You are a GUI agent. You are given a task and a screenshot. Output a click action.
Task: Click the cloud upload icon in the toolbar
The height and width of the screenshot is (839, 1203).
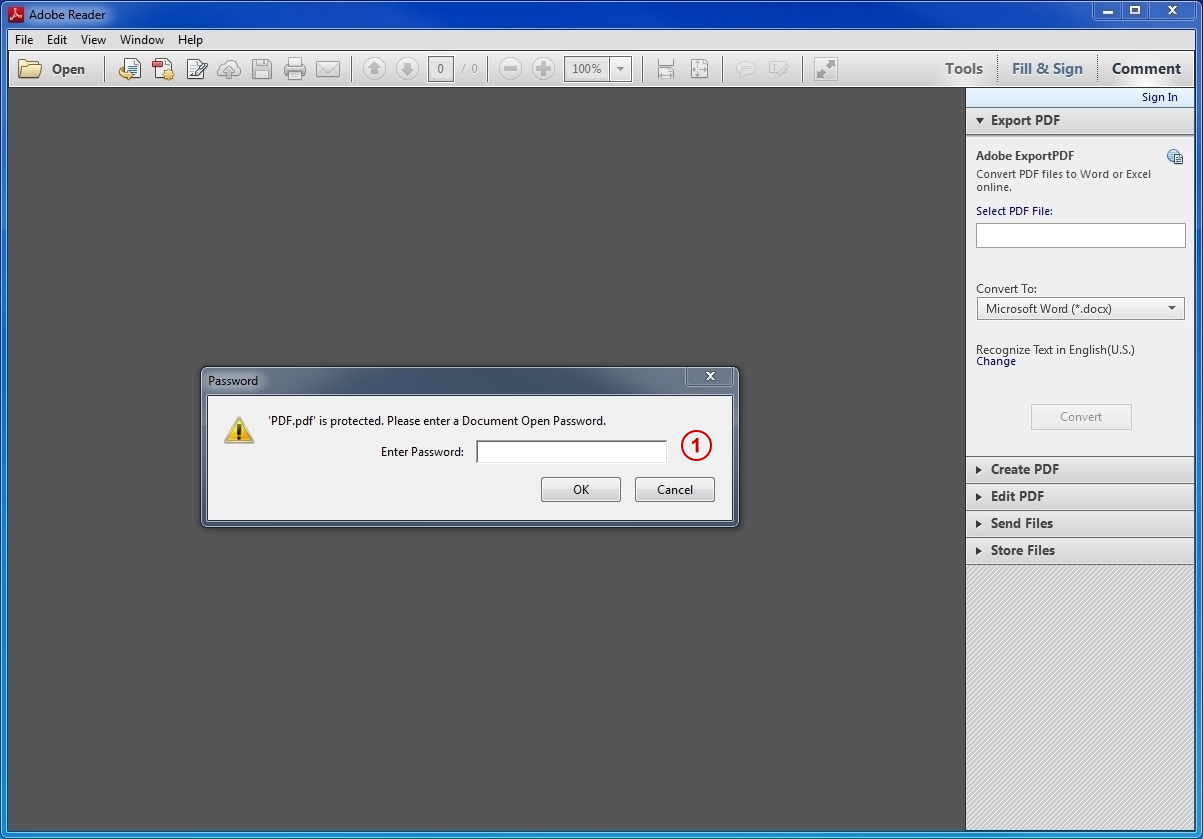tap(229, 69)
